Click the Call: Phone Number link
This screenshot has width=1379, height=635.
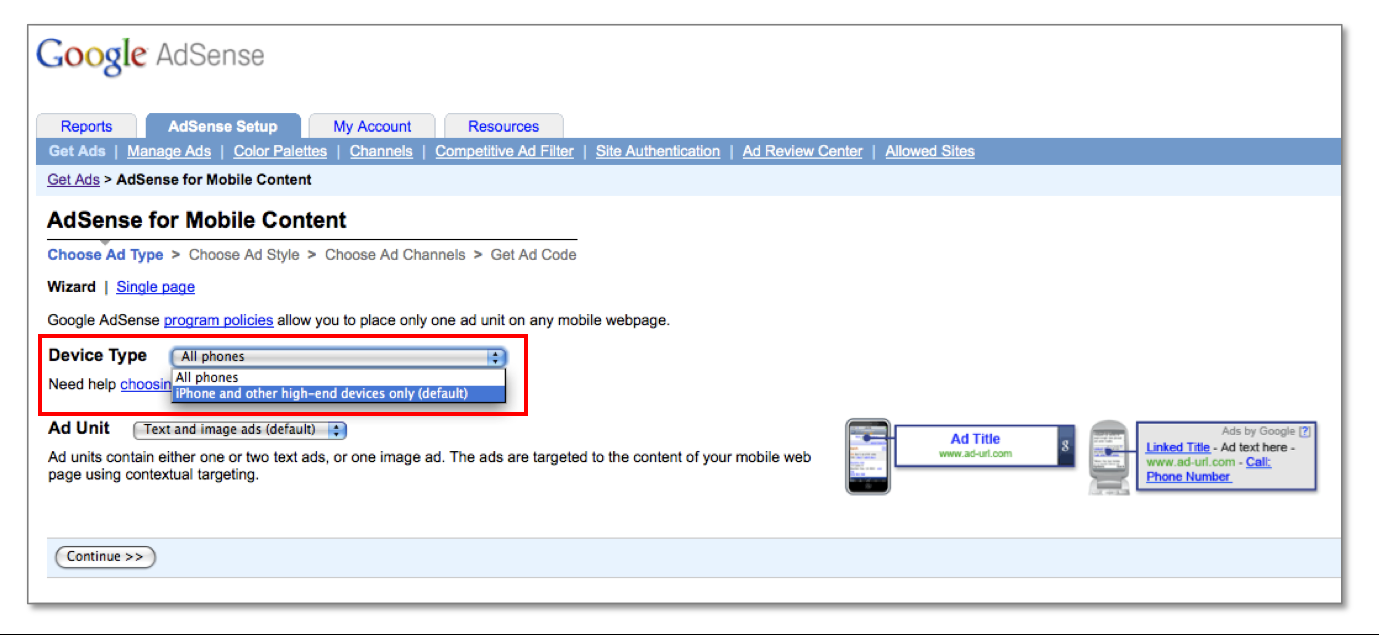1208,470
